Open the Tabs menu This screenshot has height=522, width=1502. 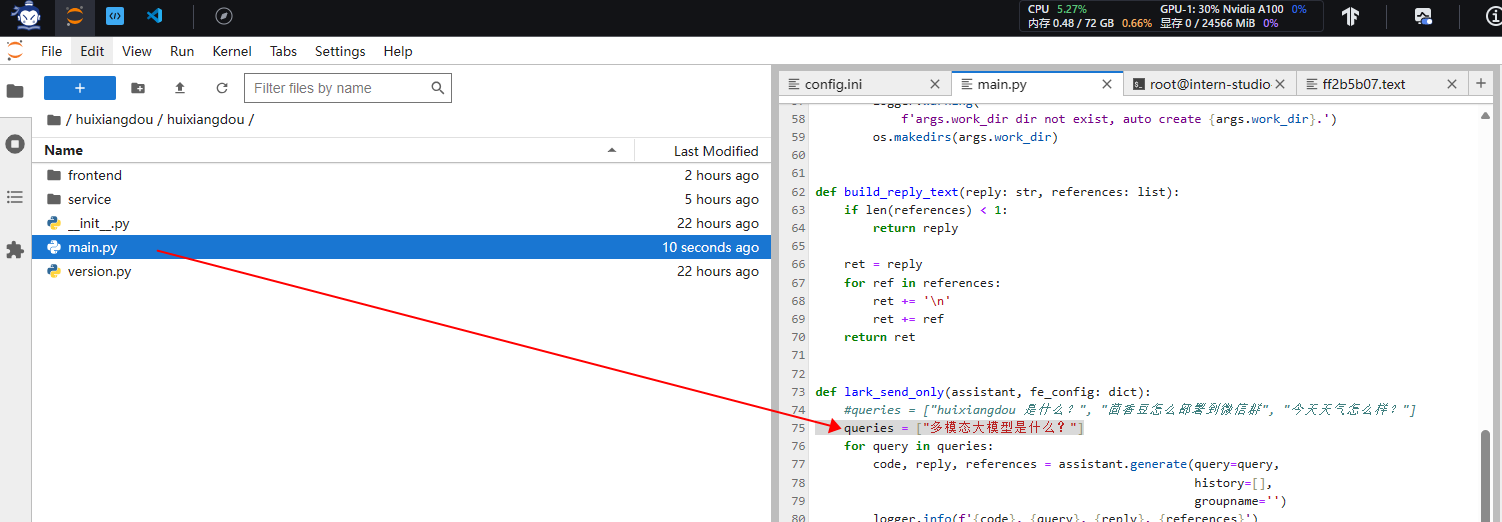(x=283, y=51)
